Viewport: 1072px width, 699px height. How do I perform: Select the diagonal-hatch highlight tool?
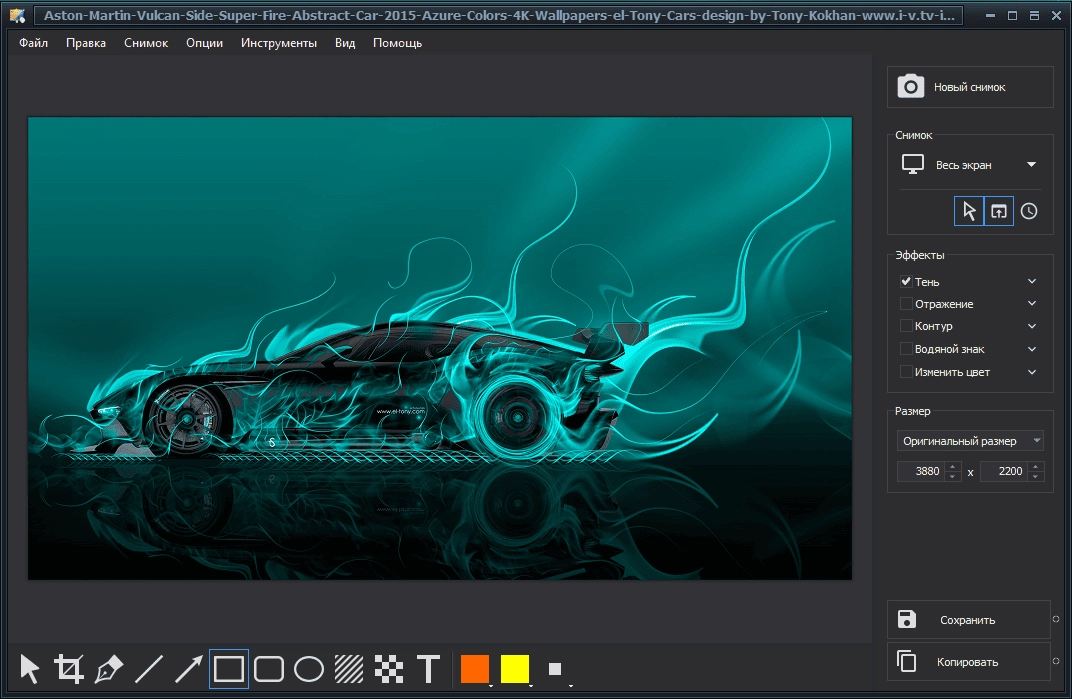pyautogui.click(x=349, y=669)
